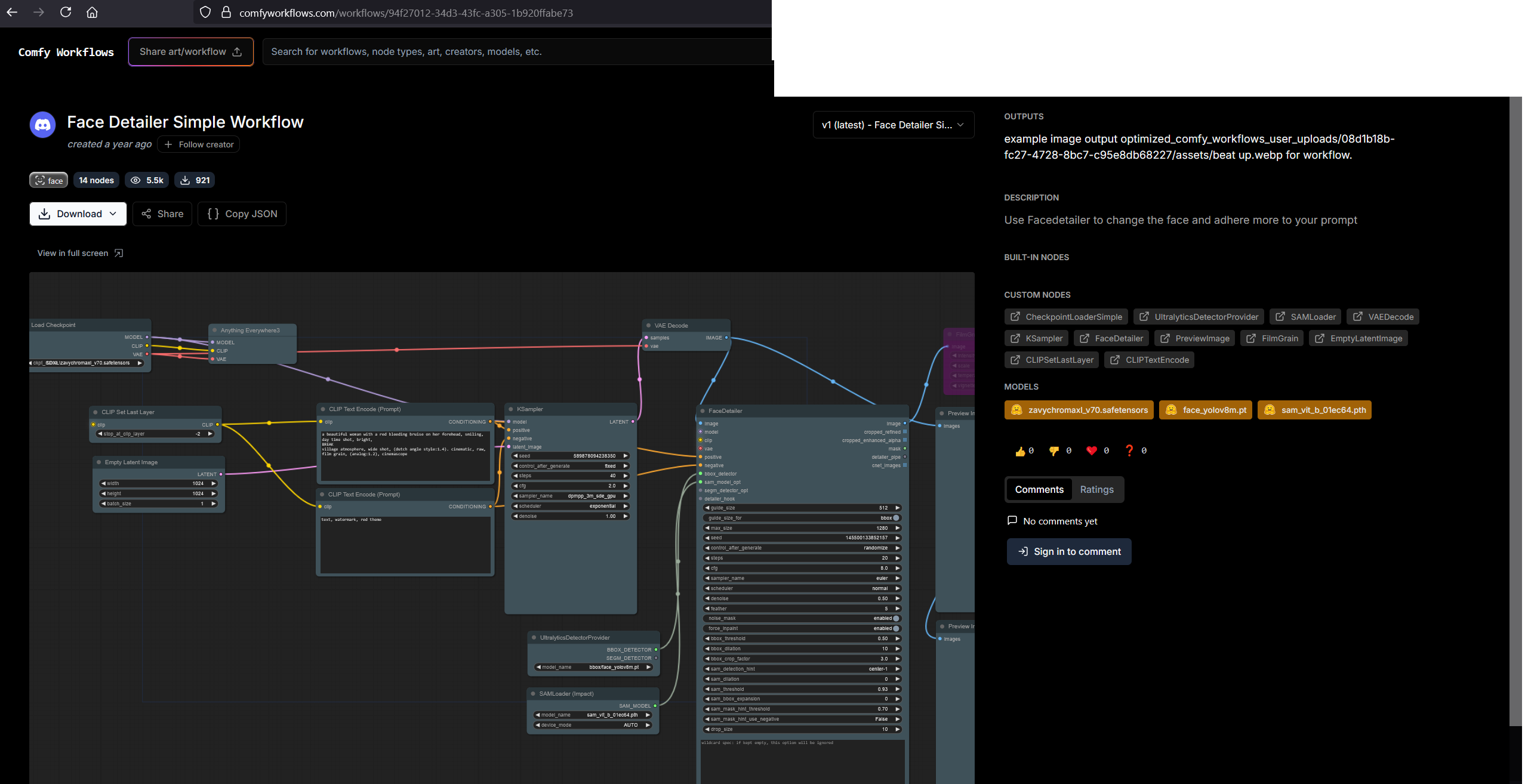
Task: Click Share art/workflow button
Action: click(191, 52)
